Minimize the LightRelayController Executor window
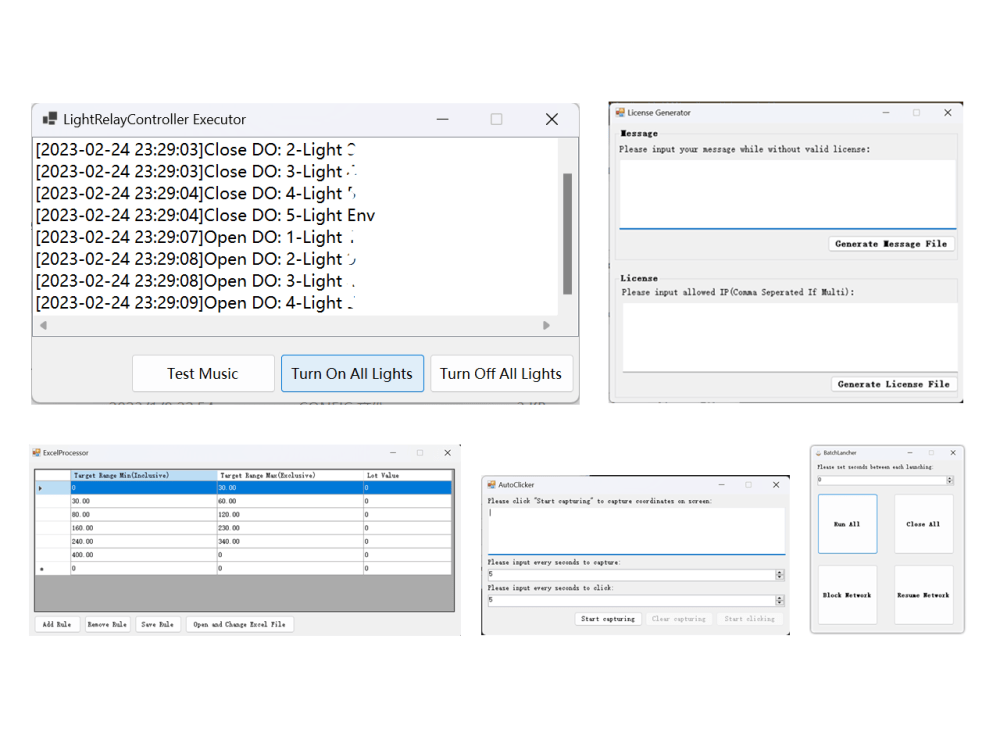This screenshot has height=750, width=1000. (x=443, y=119)
